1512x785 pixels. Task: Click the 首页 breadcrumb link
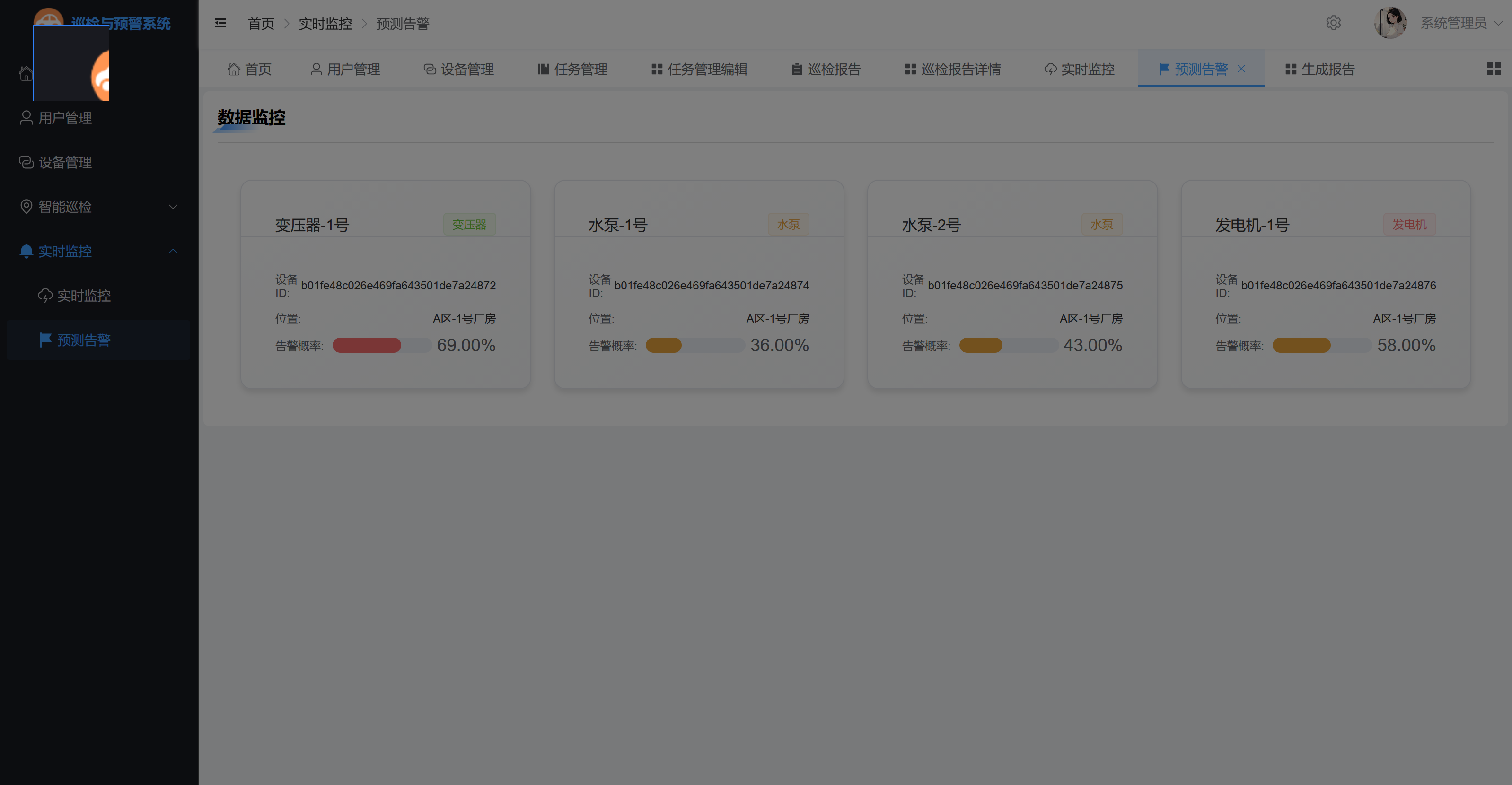(261, 24)
